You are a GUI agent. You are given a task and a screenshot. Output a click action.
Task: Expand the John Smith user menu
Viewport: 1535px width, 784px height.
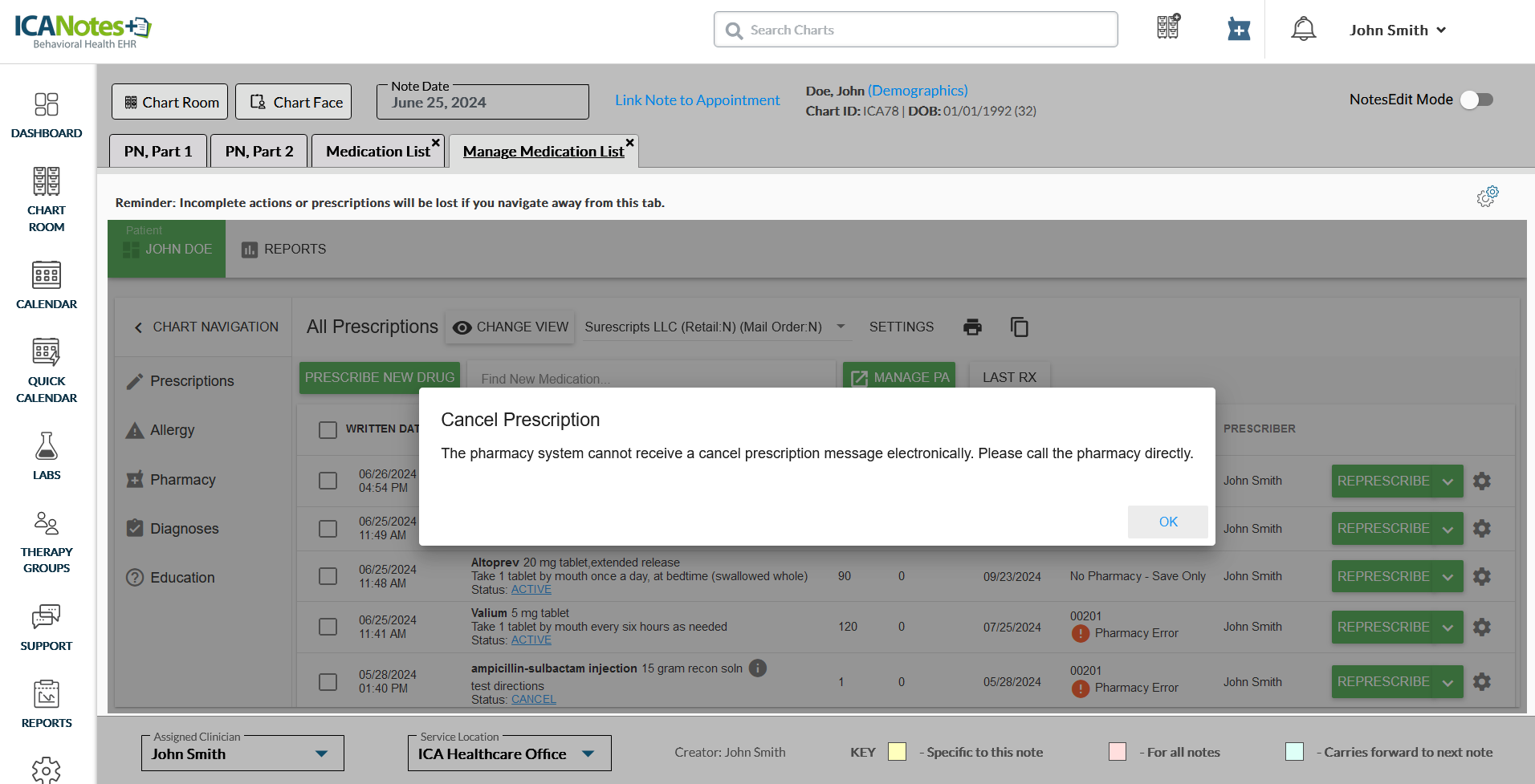(x=1397, y=30)
